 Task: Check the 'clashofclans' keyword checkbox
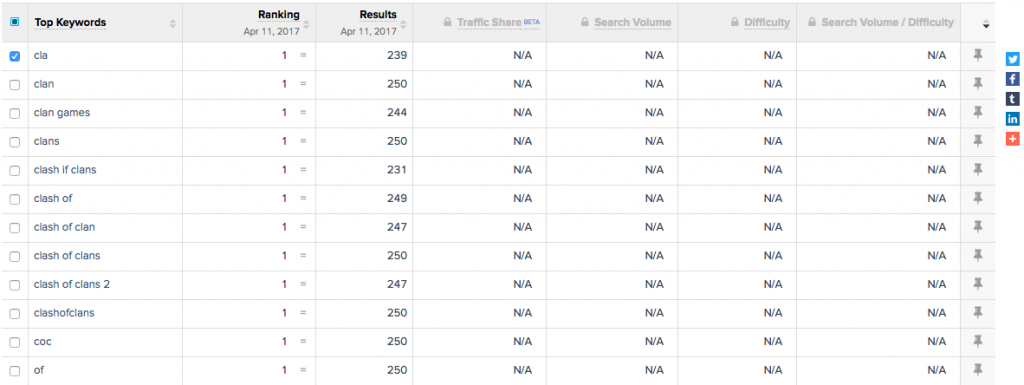(x=14, y=314)
